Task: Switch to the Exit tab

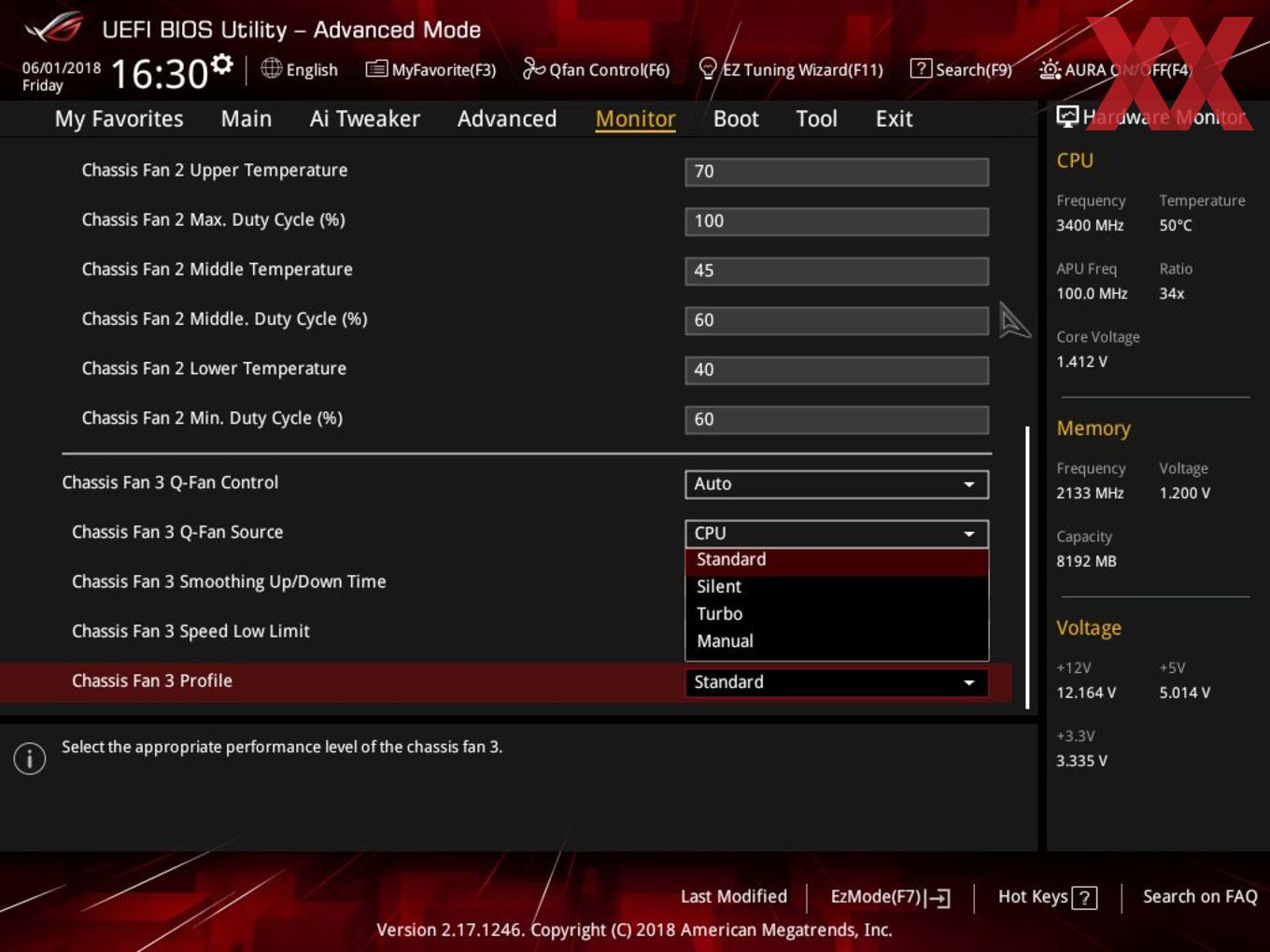Action: point(894,119)
